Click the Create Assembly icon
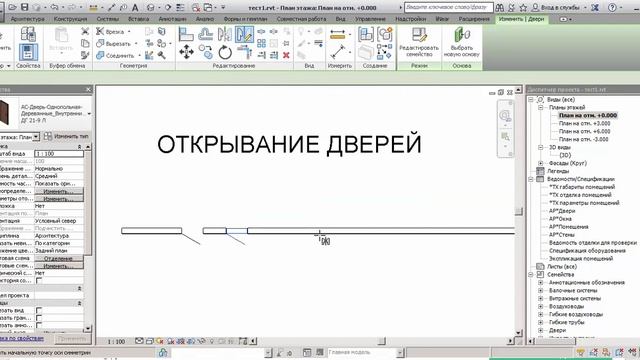Viewport: 640px width, 360px height. coord(366,35)
